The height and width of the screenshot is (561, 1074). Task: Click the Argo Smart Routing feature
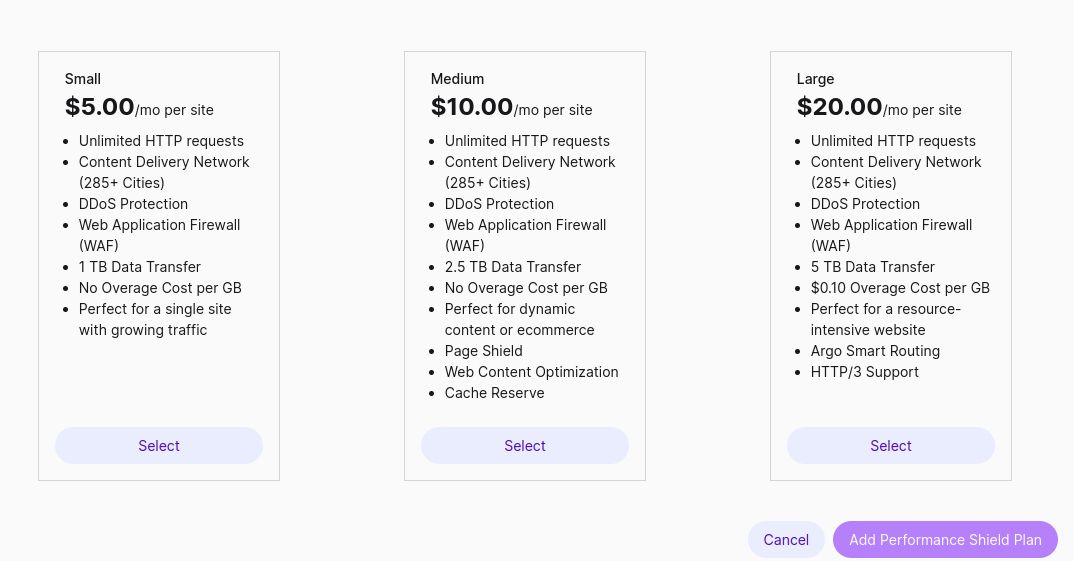click(875, 351)
